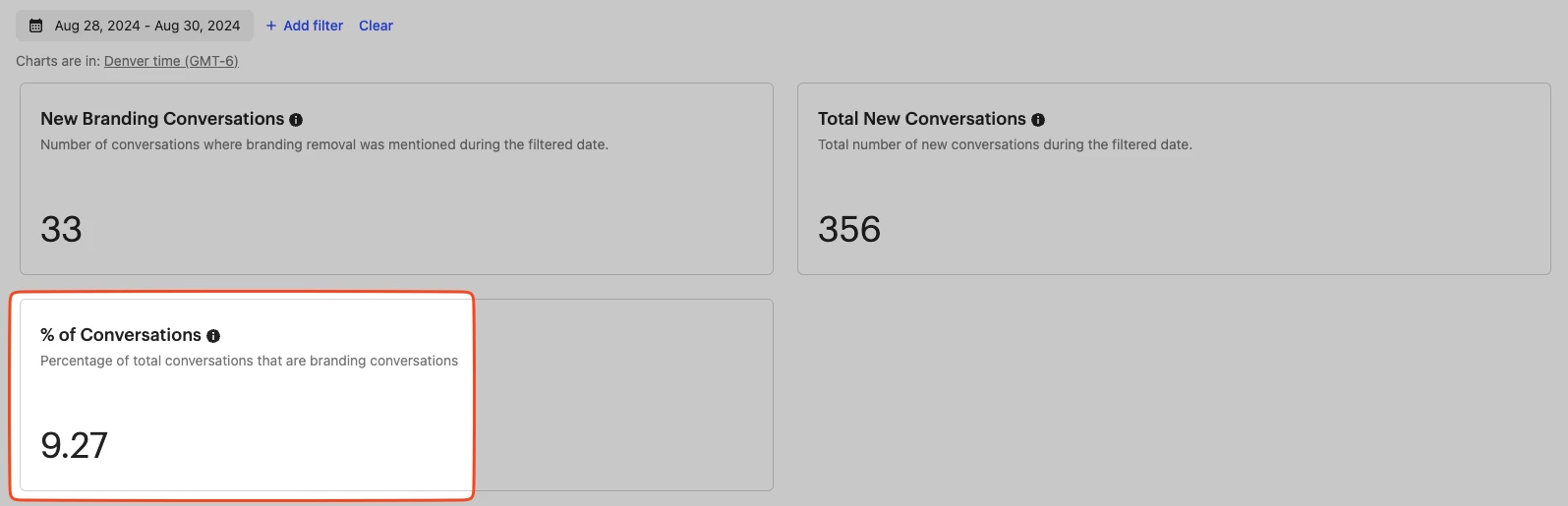Show info tooltip for Total New Conversations

pos(1038,120)
